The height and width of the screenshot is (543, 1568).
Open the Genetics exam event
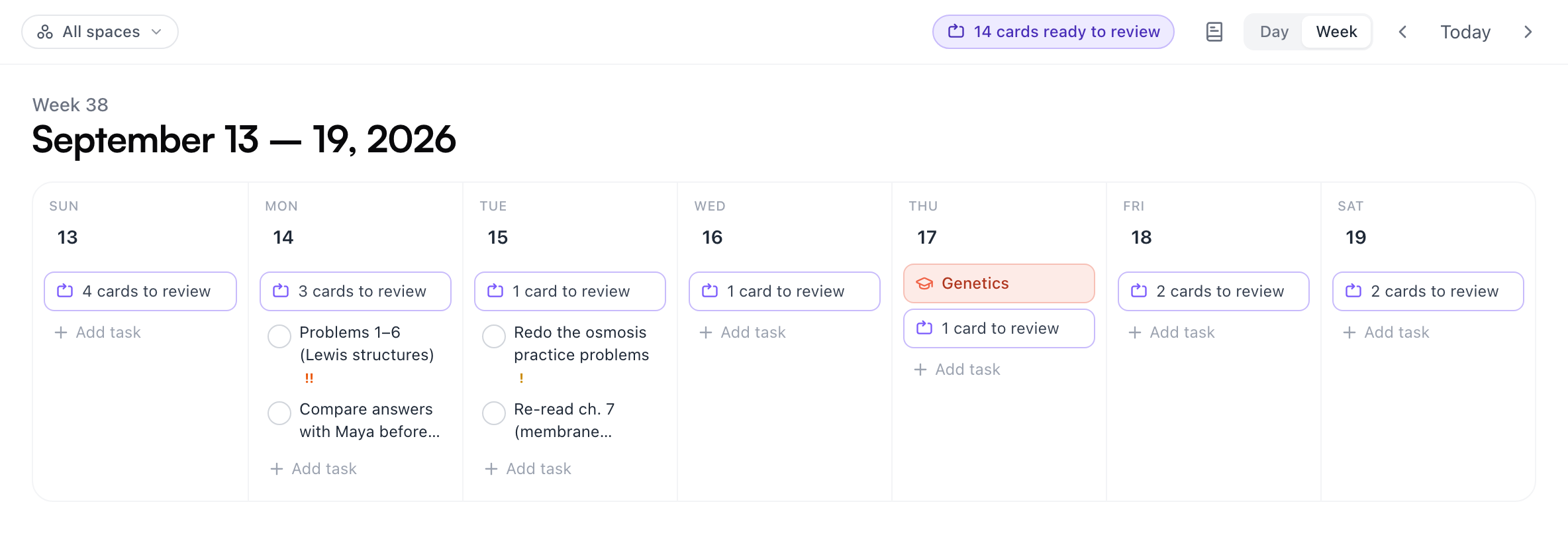(x=999, y=283)
